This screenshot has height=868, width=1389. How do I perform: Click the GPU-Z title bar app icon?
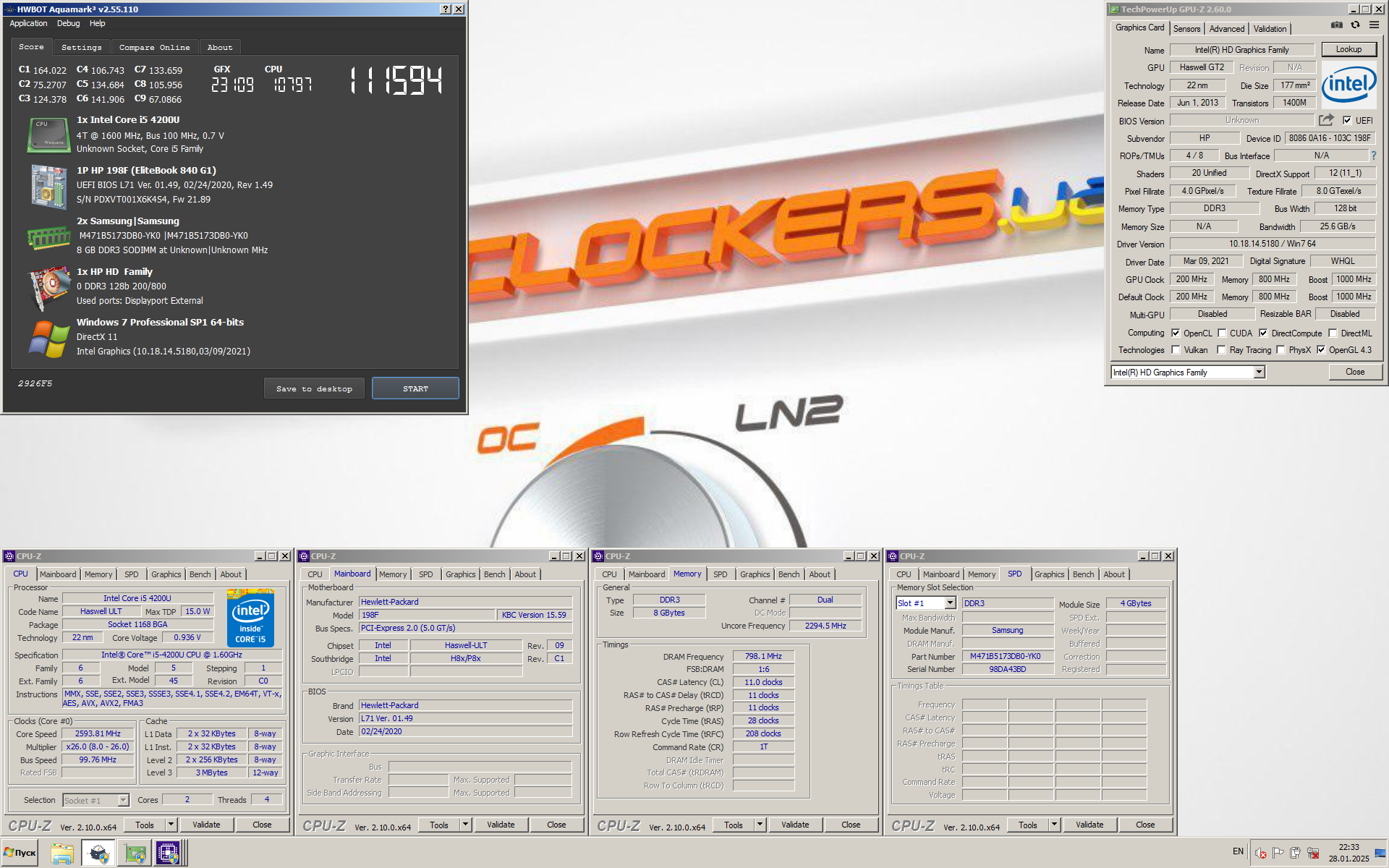[x=1114, y=9]
